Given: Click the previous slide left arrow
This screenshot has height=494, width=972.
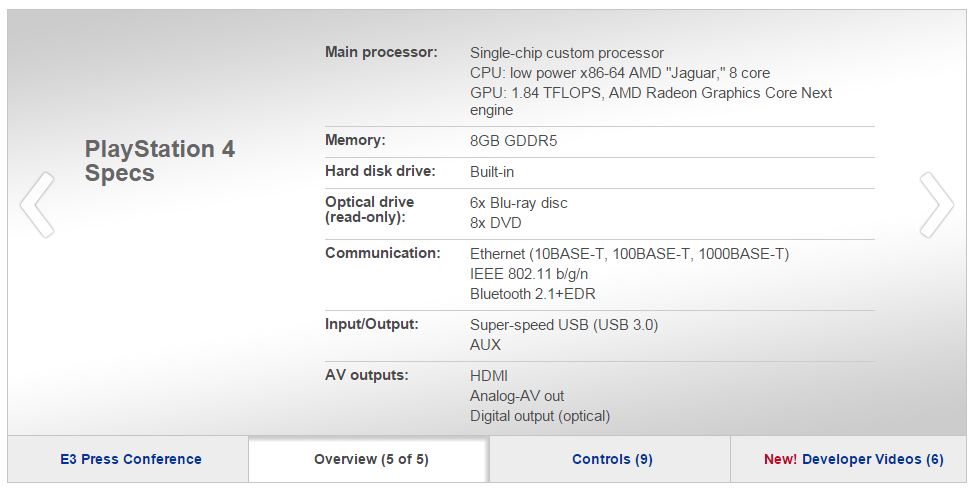Looking at the screenshot, I should 37,205.
